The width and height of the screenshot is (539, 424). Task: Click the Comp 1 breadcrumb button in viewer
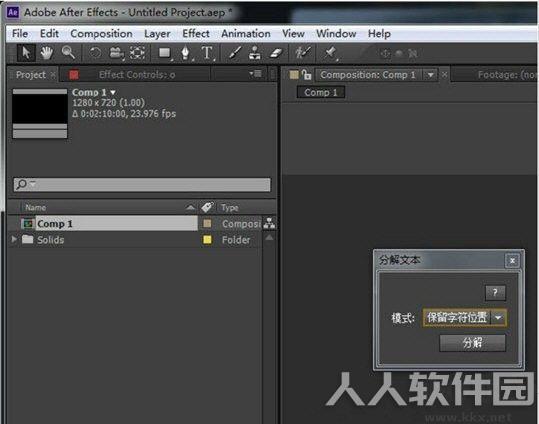(321, 92)
